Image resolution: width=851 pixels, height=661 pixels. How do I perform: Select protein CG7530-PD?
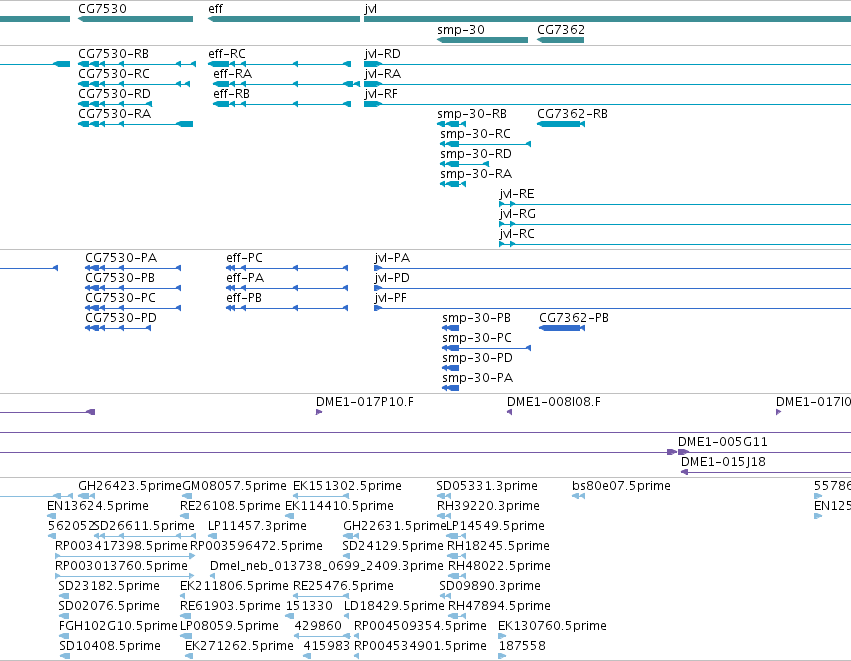pyautogui.click(x=118, y=328)
